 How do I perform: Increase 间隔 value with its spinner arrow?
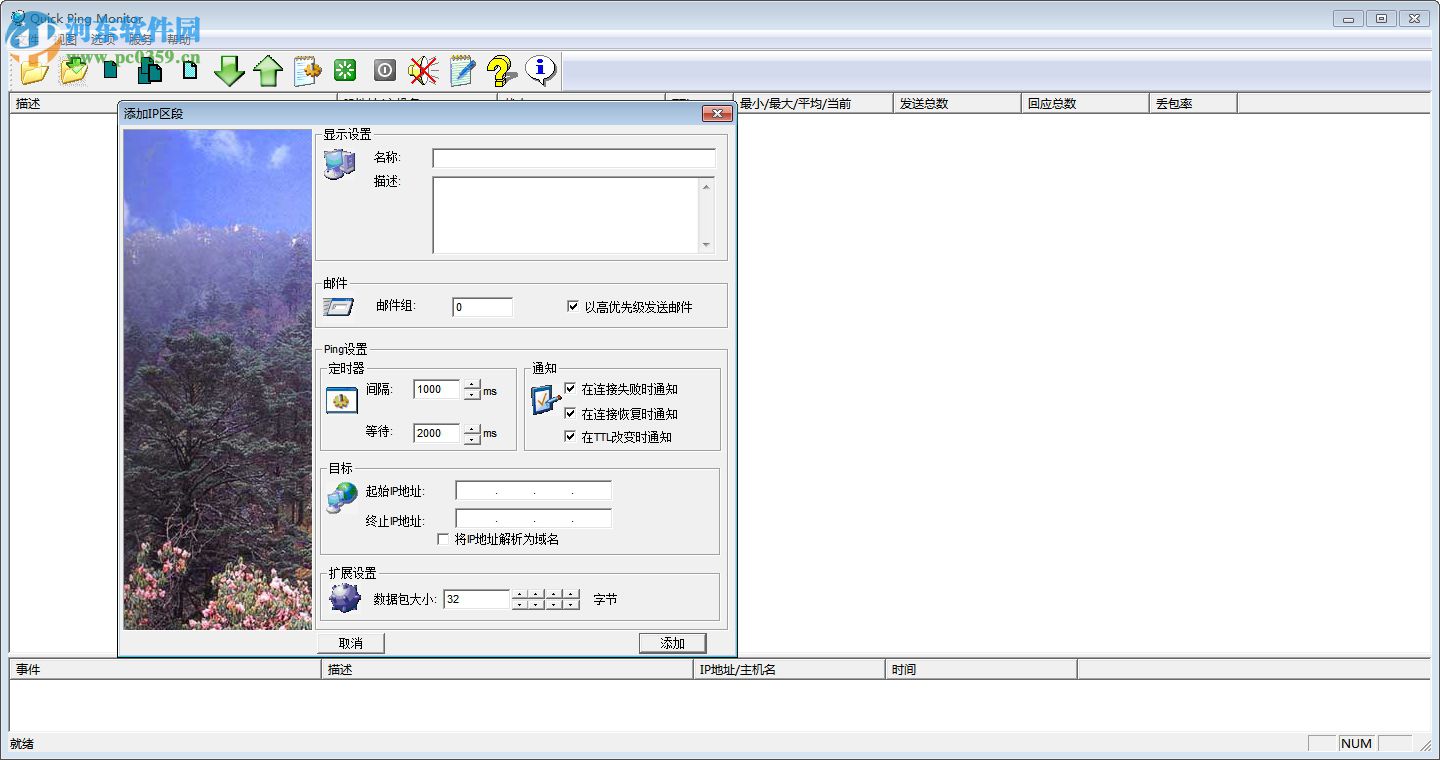point(471,385)
